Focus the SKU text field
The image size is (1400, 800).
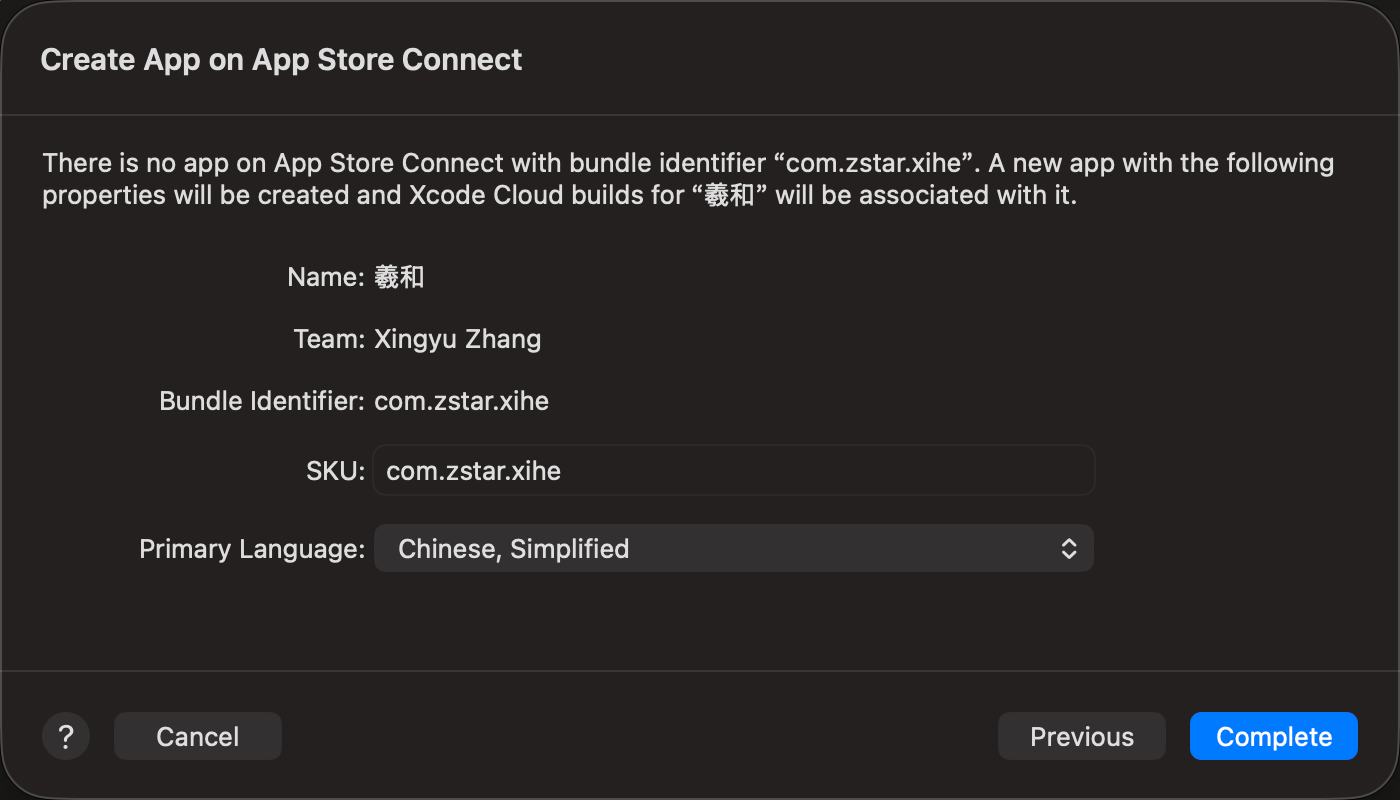click(x=733, y=471)
